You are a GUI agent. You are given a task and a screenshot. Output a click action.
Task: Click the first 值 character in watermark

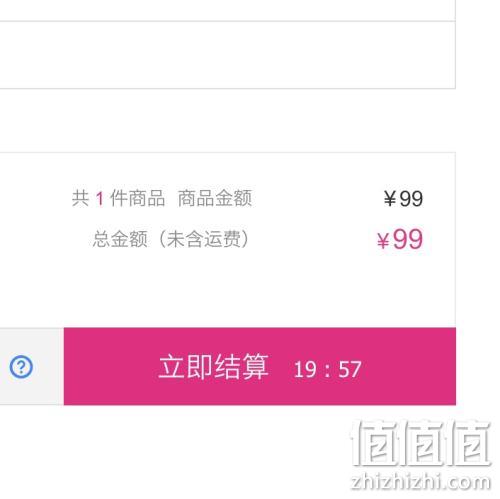(x=374, y=443)
